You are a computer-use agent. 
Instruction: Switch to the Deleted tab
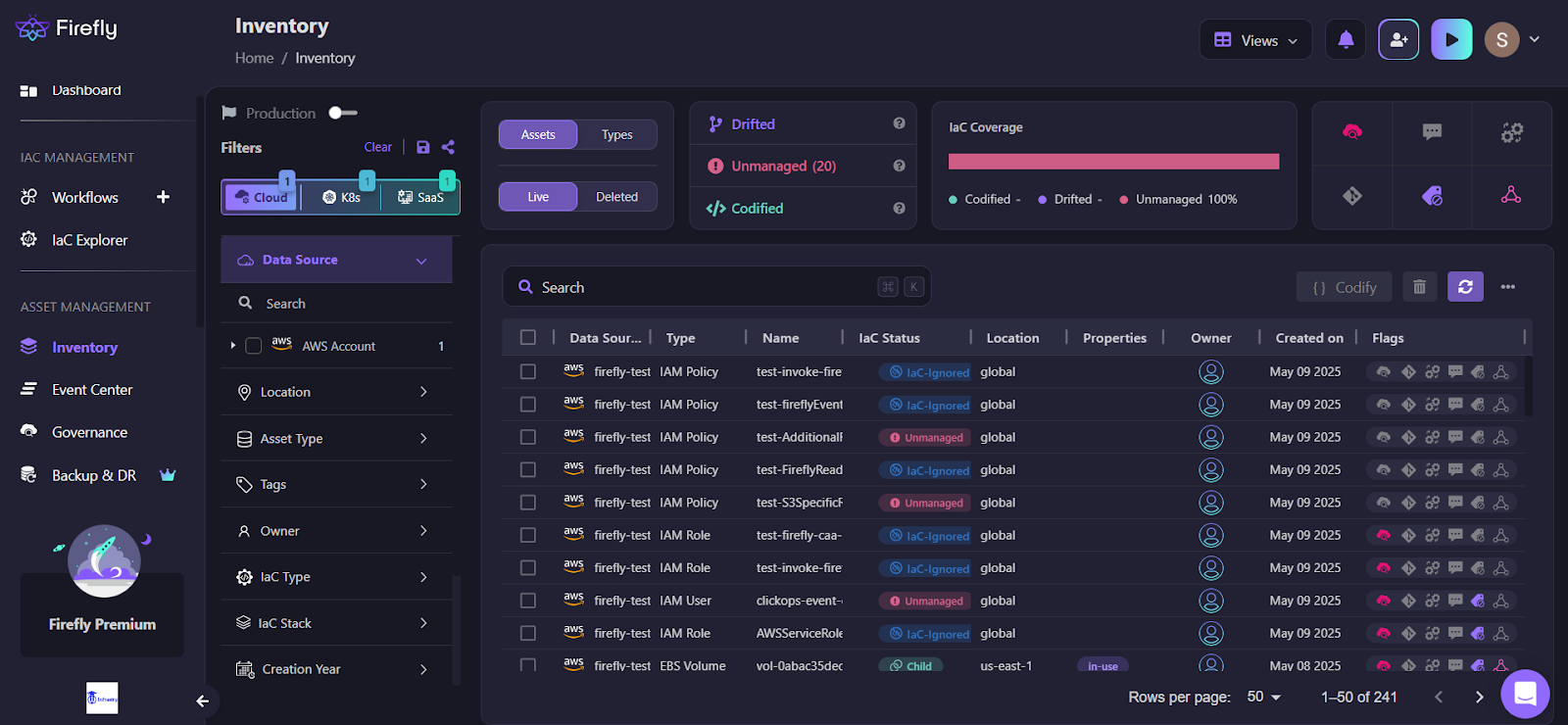click(x=616, y=197)
